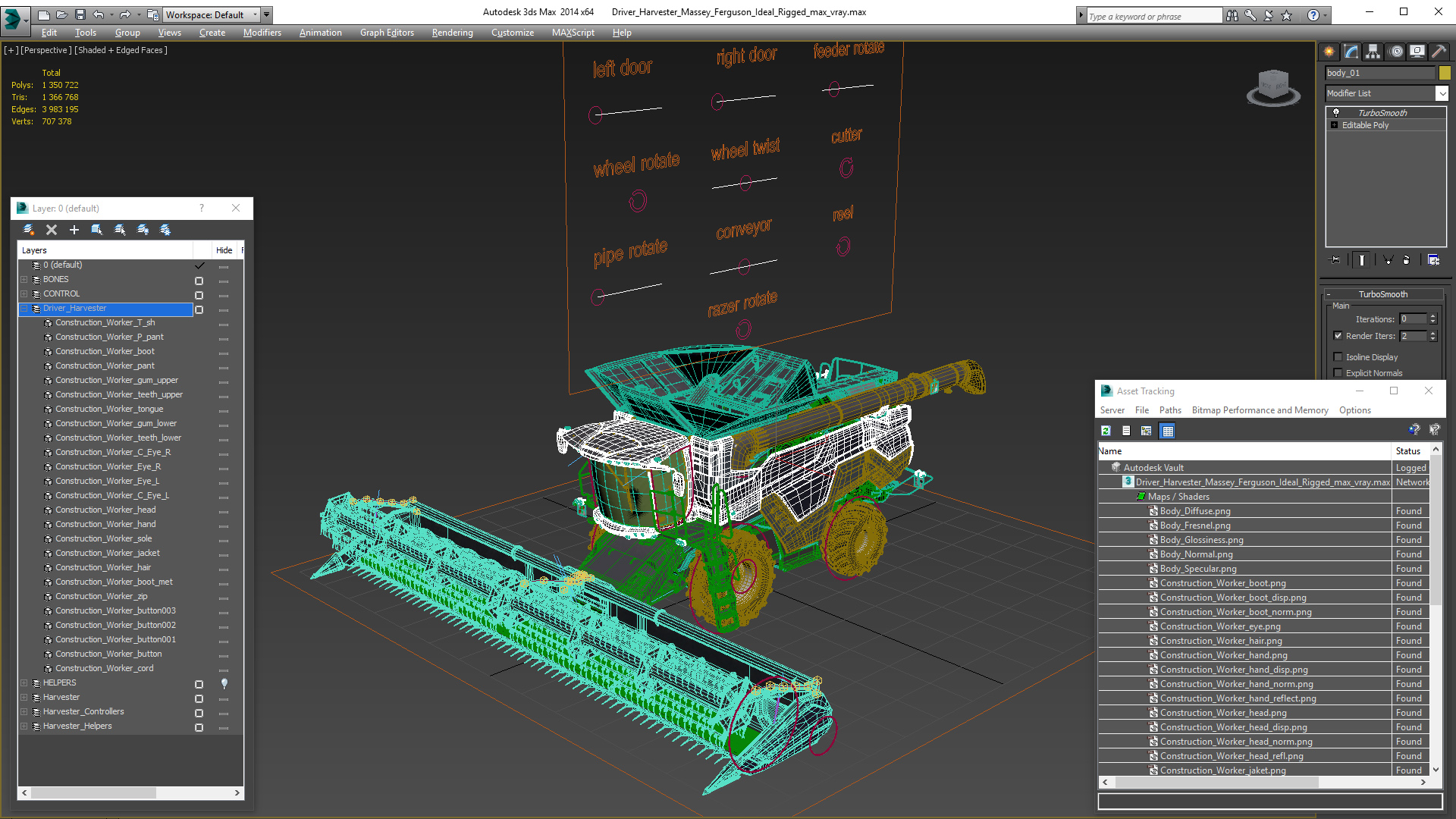Click Configure Modifier Sets icon
This screenshot has height=819, width=1456.
coord(1433,260)
